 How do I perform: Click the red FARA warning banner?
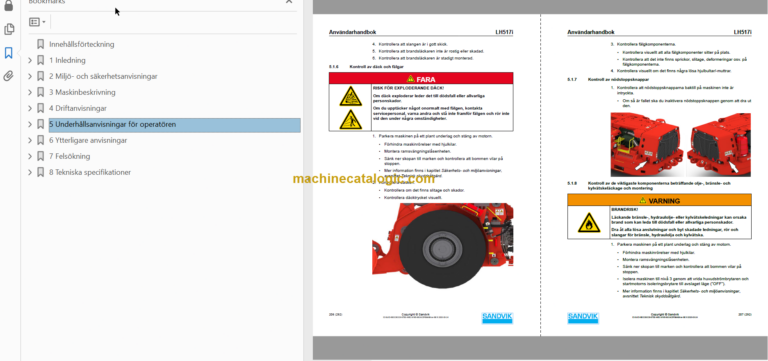click(x=421, y=79)
